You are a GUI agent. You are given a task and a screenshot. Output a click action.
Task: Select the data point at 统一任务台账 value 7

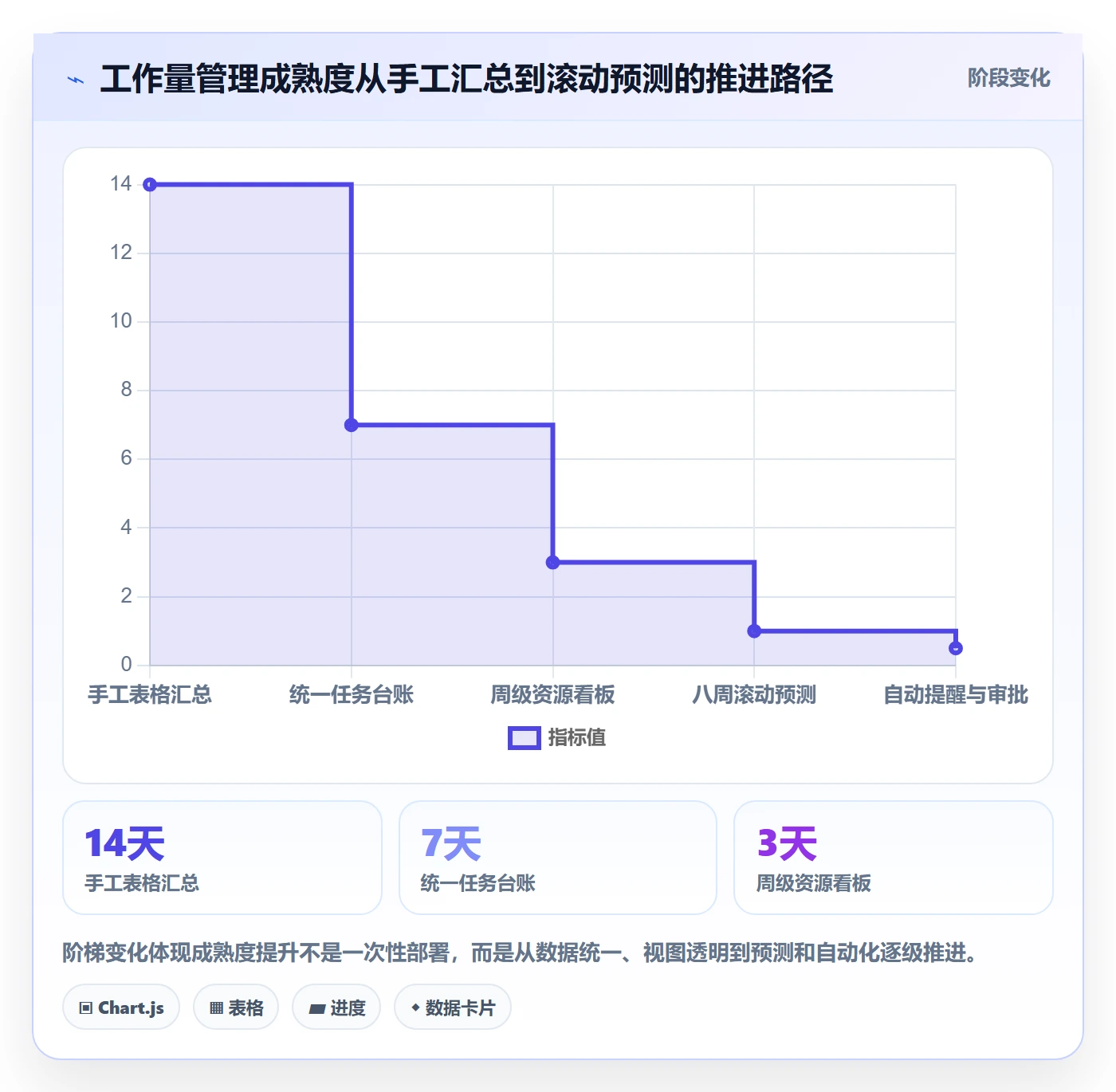tap(352, 425)
